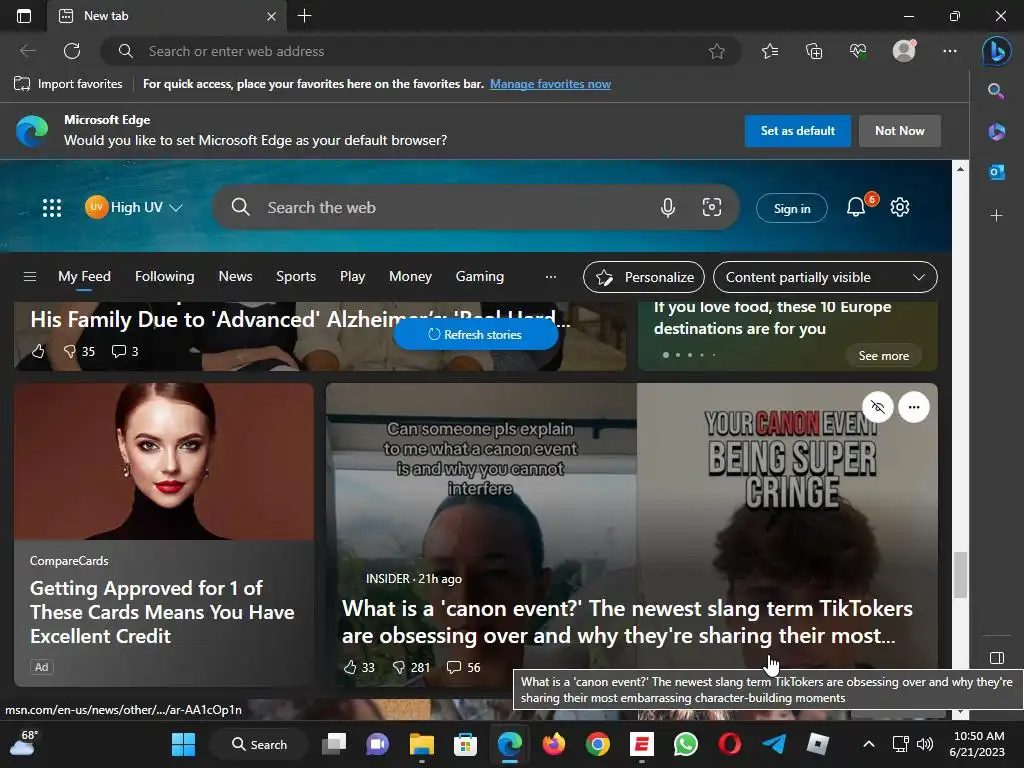Switch to the News tab
Viewport: 1024px width, 768px height.
[x=235, y=277]
